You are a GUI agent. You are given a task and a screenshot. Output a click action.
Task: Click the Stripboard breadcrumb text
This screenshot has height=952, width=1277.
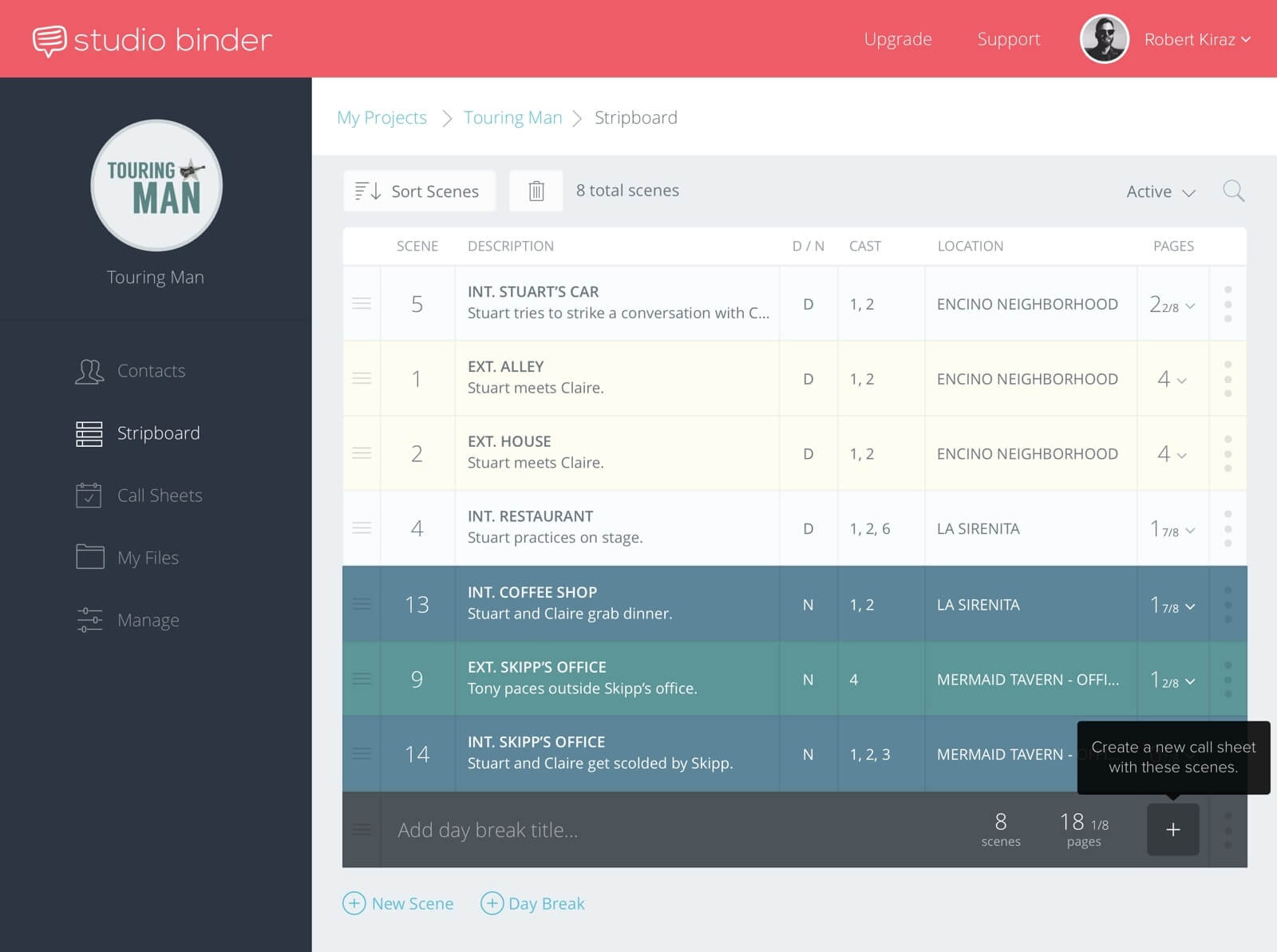click(x=636, y=117)
